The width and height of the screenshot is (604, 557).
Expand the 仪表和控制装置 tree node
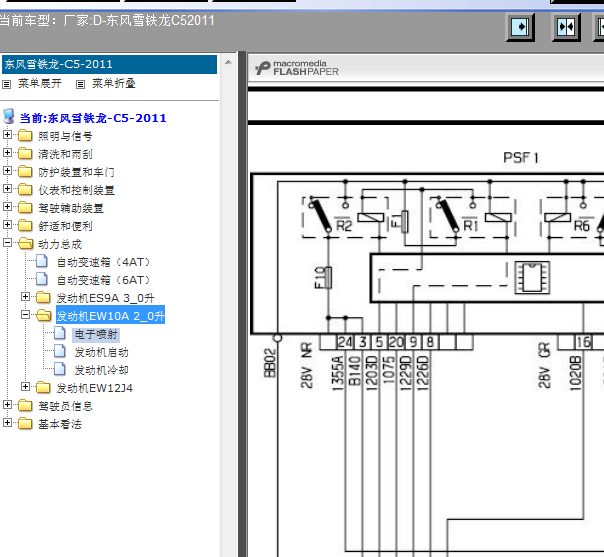click(x=7, y=188)
